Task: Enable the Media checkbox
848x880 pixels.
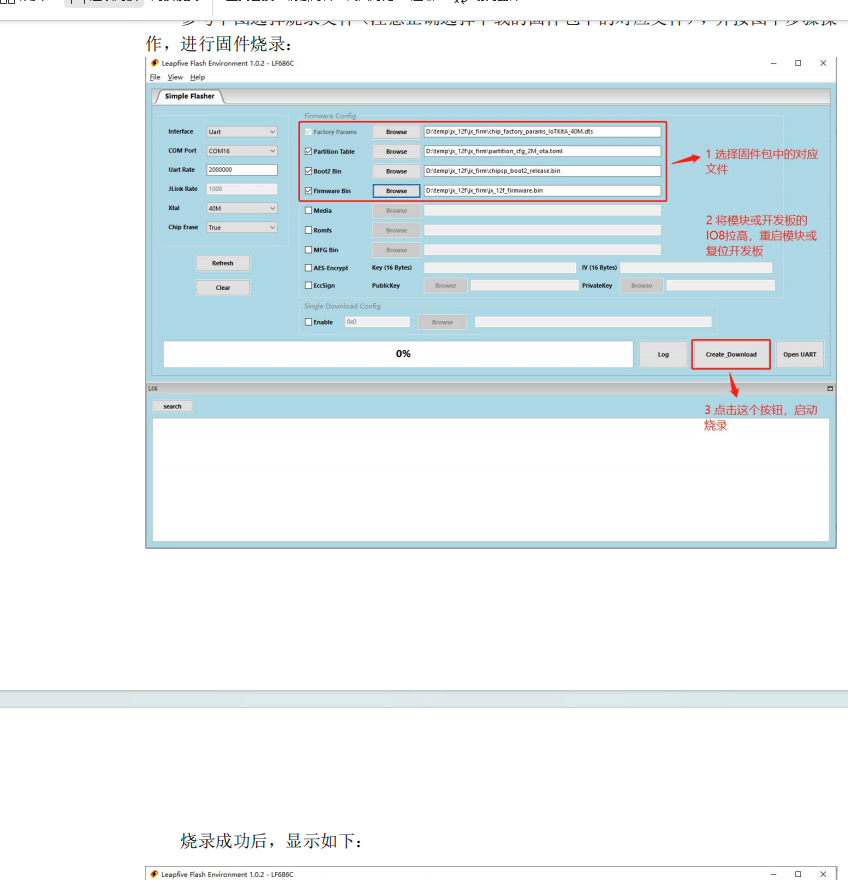Action: pos(308,211)
